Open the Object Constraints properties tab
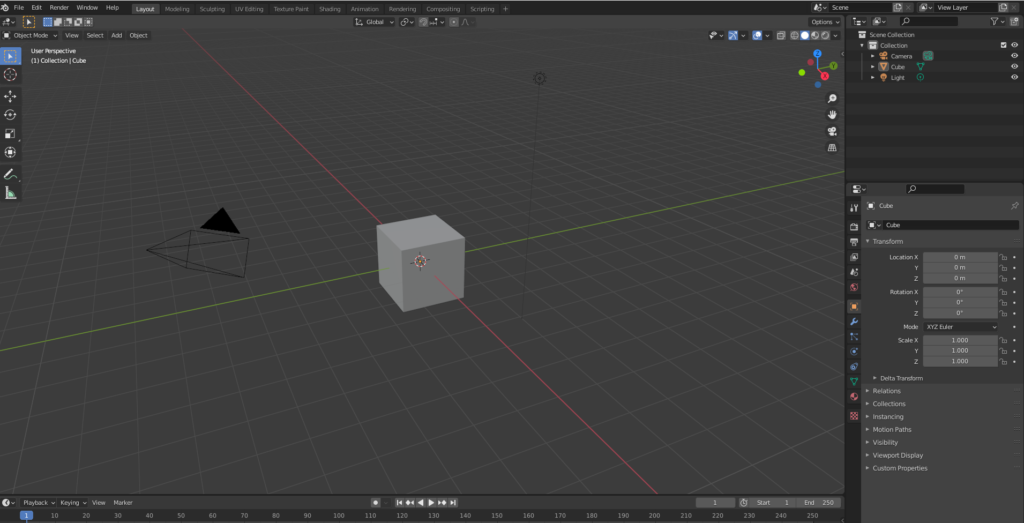This screenshot has width=1024, height=523. (x=854, y=366)
